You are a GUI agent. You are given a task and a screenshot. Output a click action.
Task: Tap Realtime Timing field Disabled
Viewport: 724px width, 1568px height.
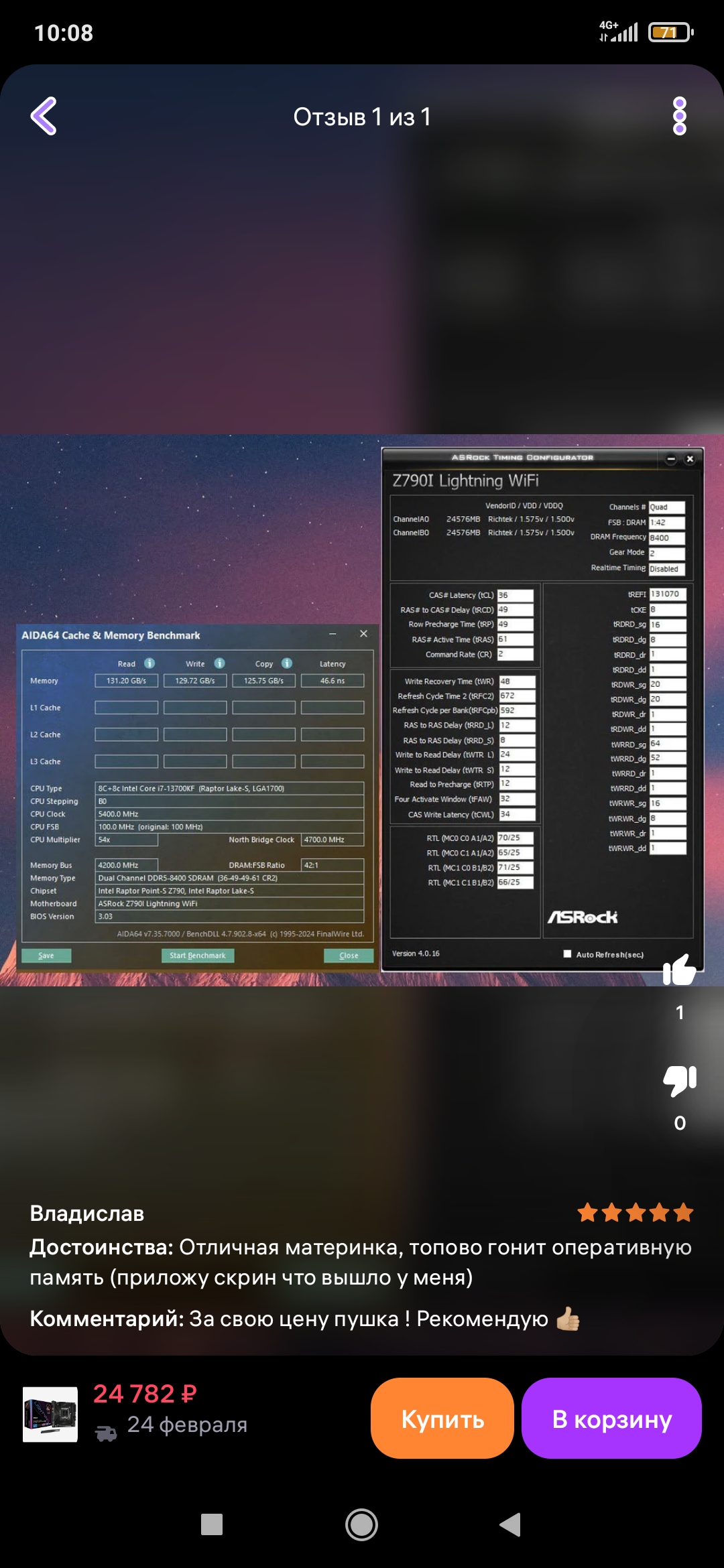[667, 569]
